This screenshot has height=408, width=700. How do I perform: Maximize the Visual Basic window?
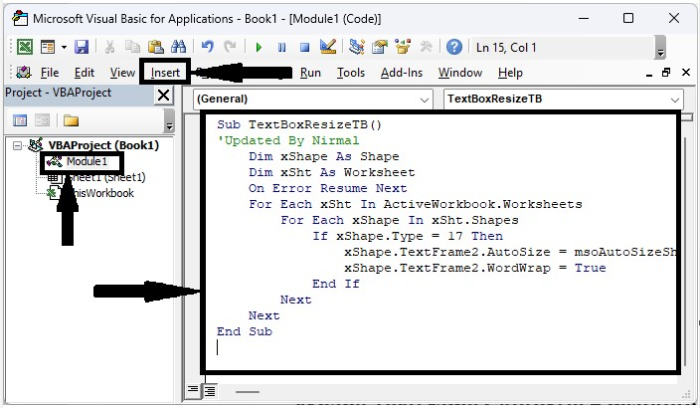[628, 18]
